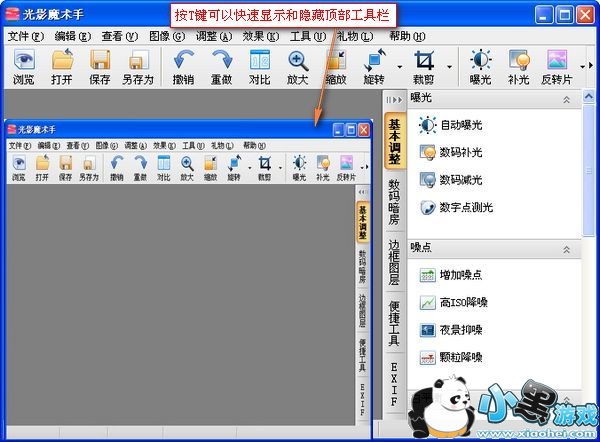Click 曝光 icon in the small inner window

click(299, 163)
